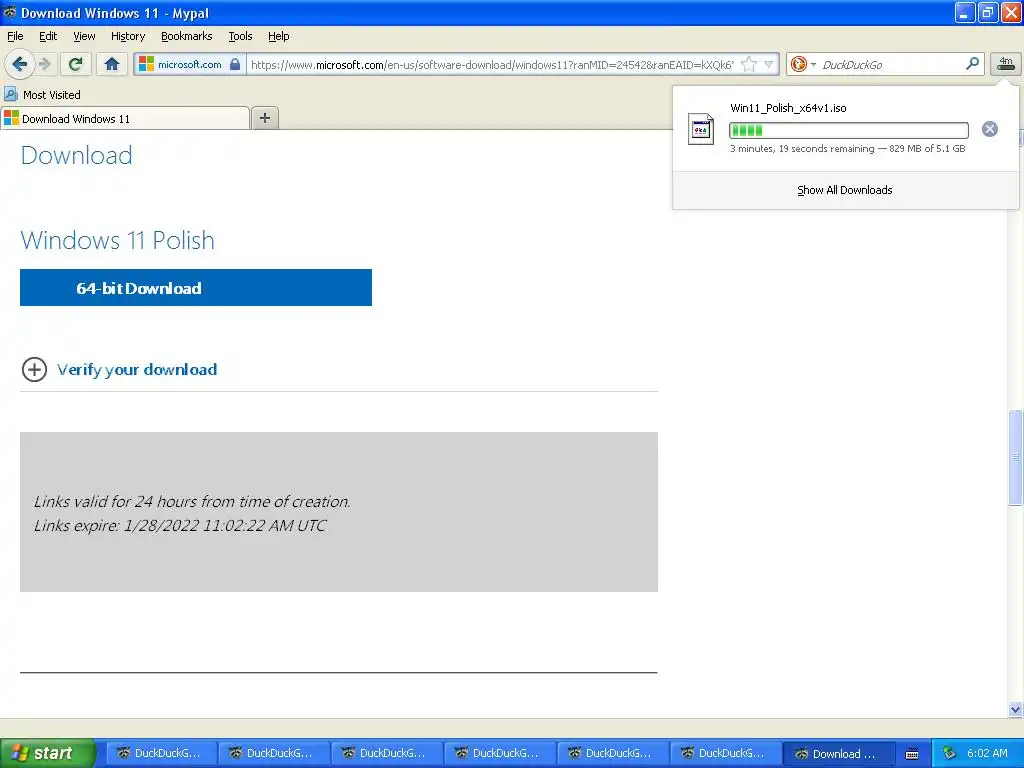Screen dimensions: 1024x768
Task: Click the vertical scrollbar thumb
Action: 1015,457
